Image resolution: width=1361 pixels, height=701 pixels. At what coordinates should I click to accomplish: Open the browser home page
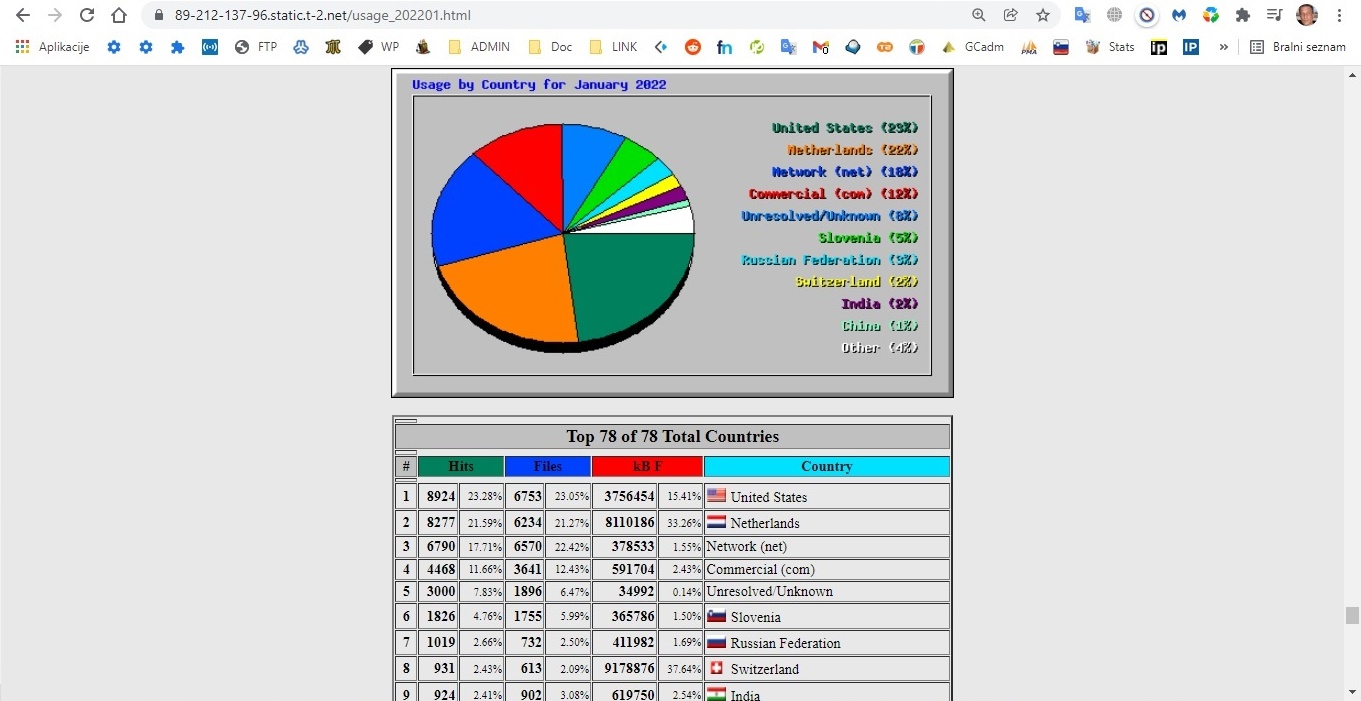click(119, 15)
